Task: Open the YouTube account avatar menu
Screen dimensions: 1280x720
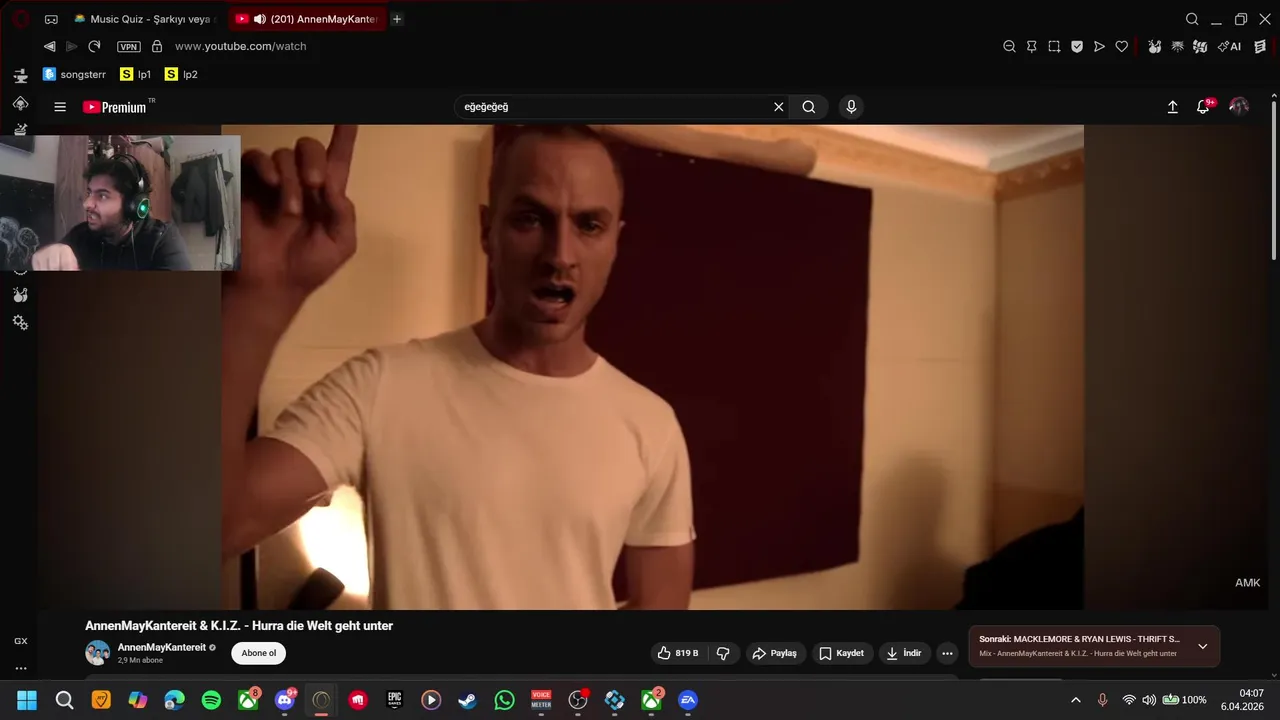Action: click(1239, 107)
